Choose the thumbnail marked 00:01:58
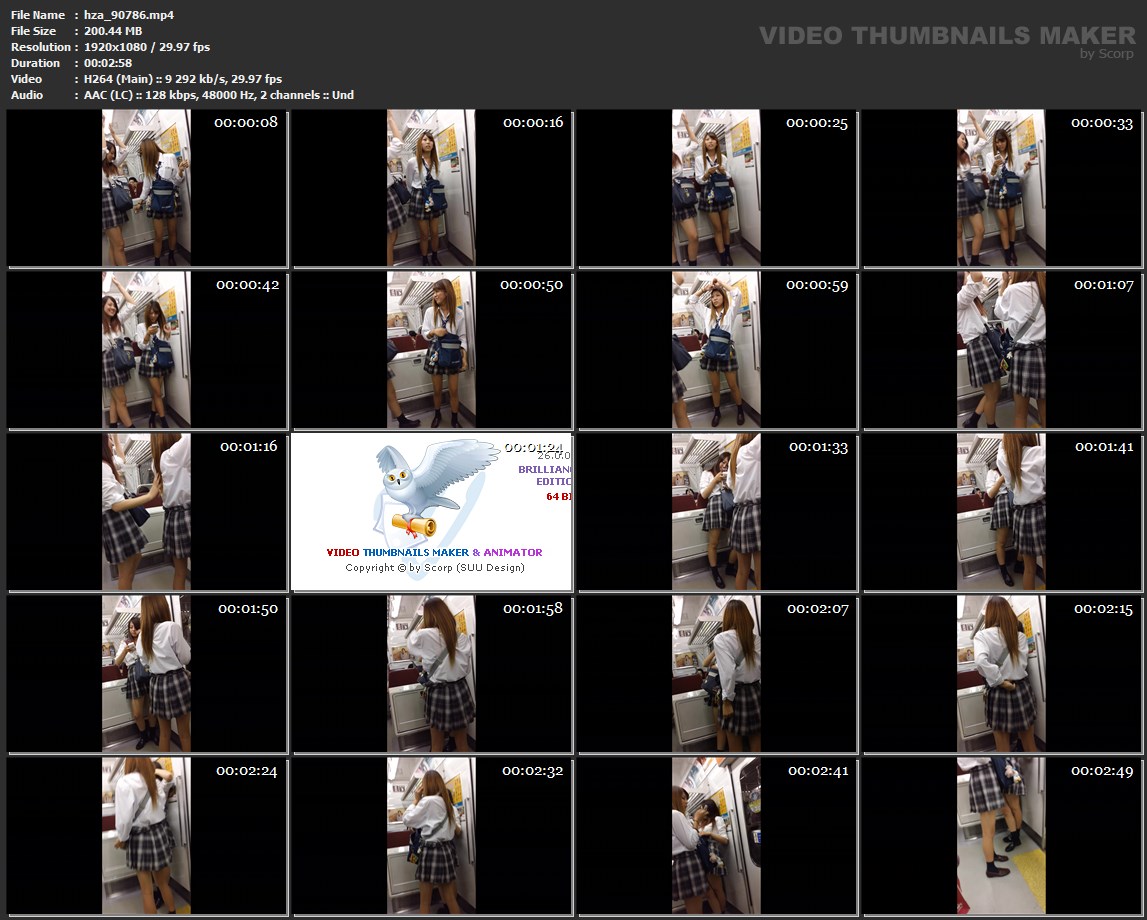Image resolution: width=1147 pixels, height=920 pixels. tap(432, 674)
